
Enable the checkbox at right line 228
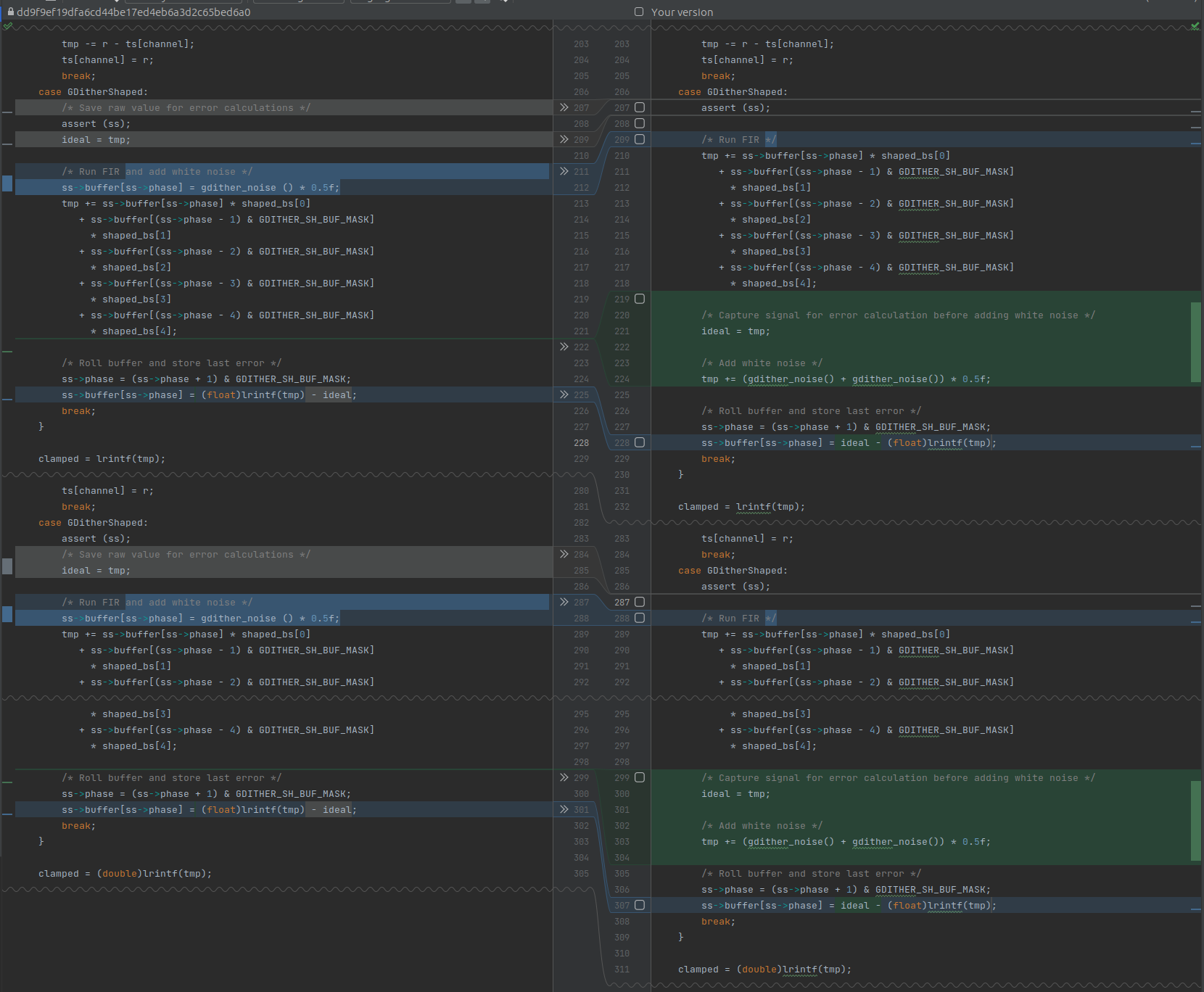click(x=640, y=442)
